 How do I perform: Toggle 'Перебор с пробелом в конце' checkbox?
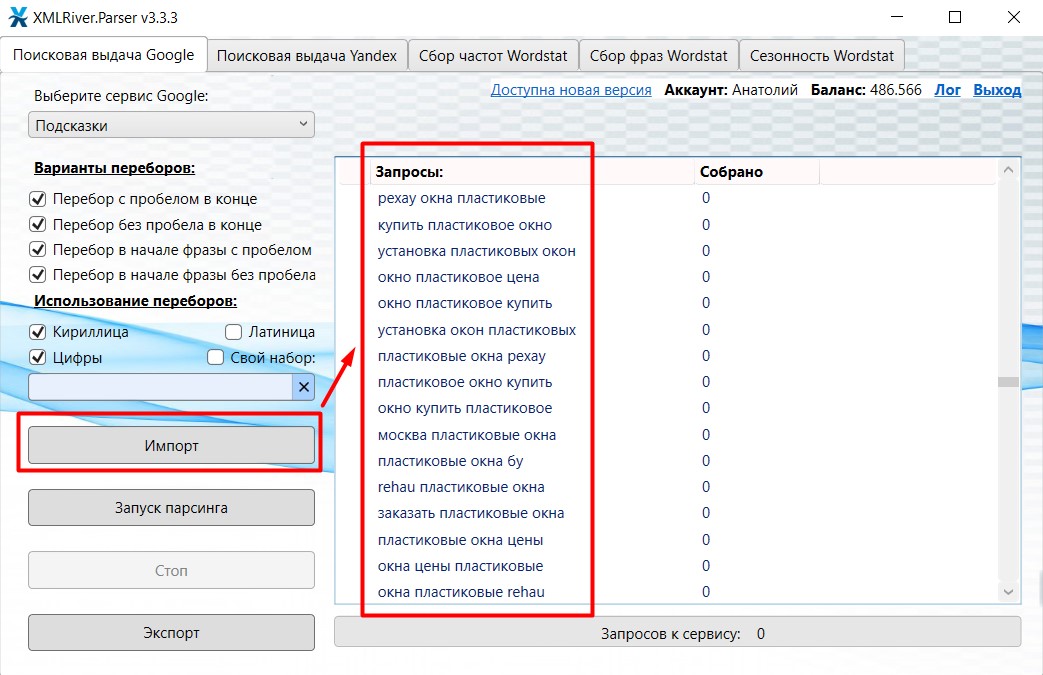pyautogui.click(x=39, y=199)
